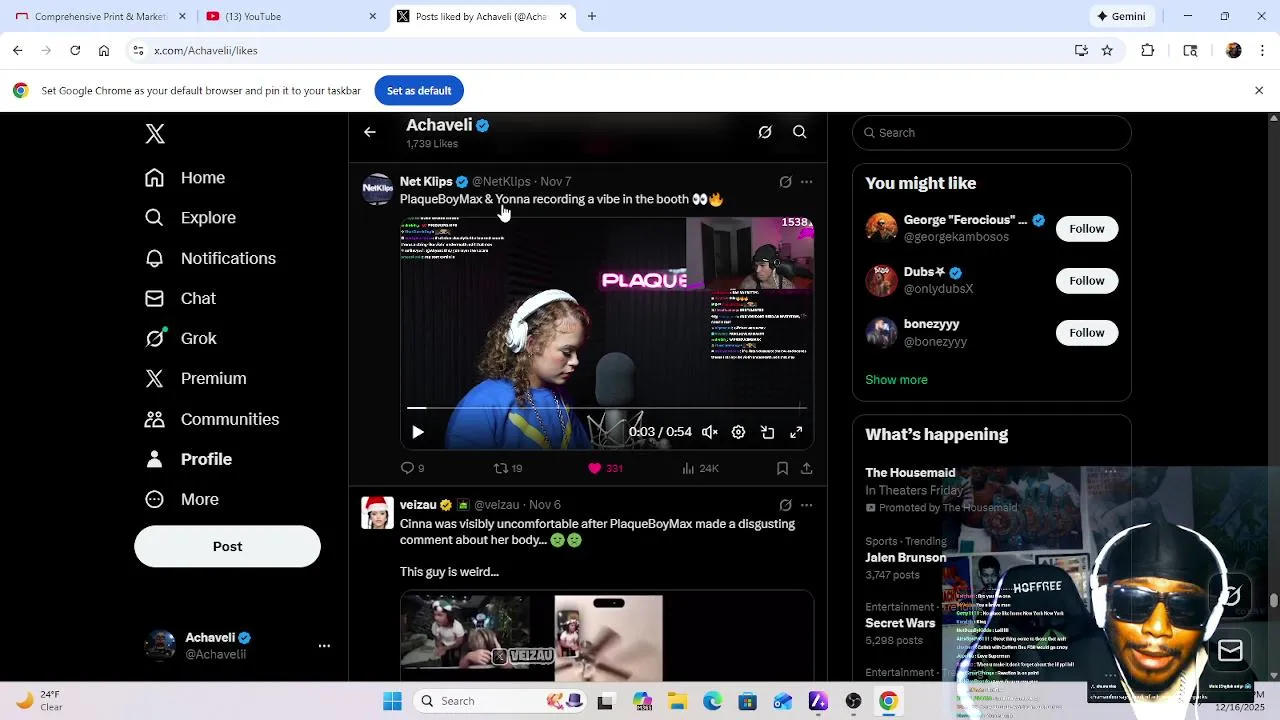Unlike the Net Klips post
1280x720 pixels.
pos(605,468)
